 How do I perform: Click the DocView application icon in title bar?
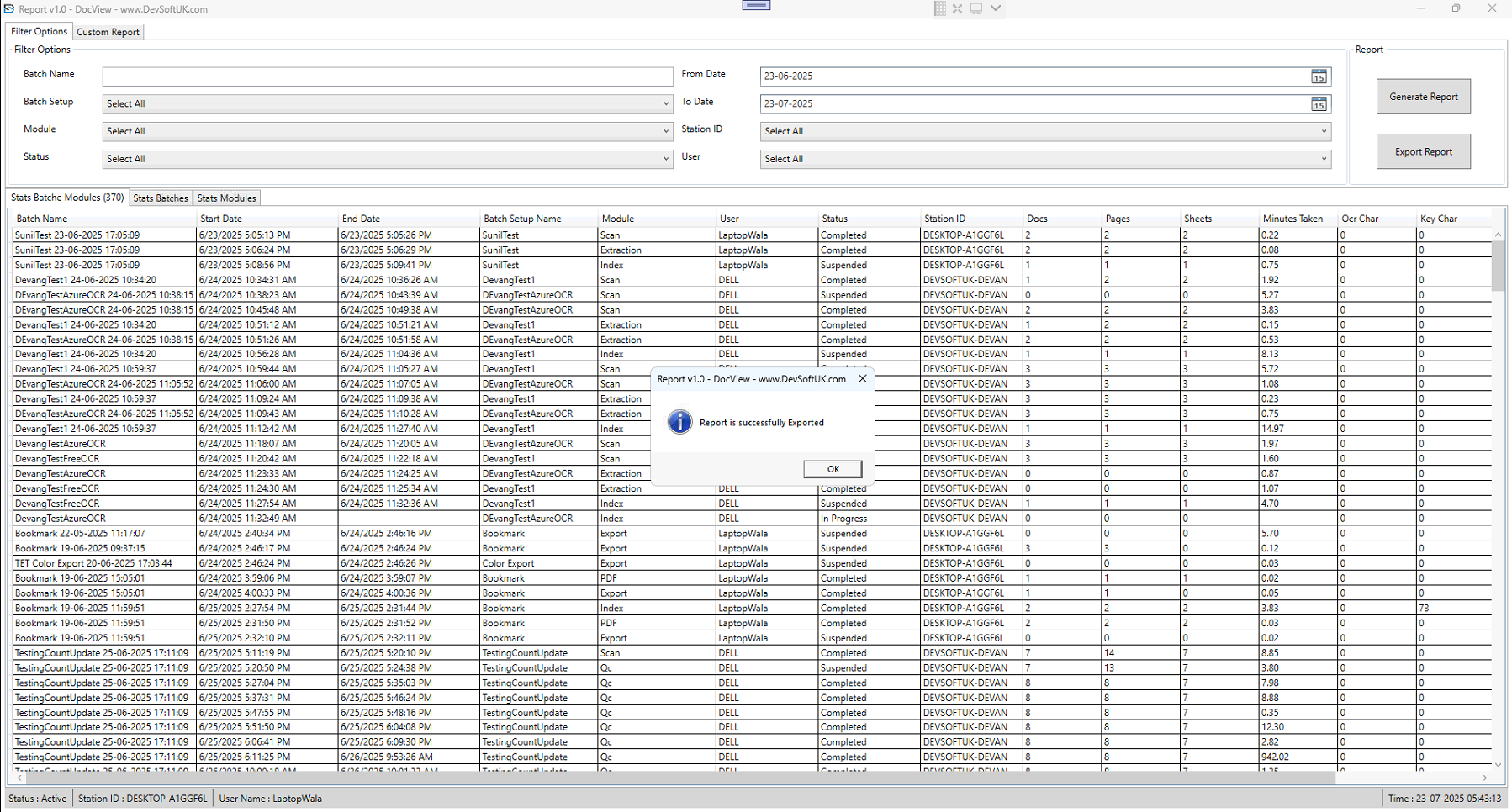coord(9,8)
